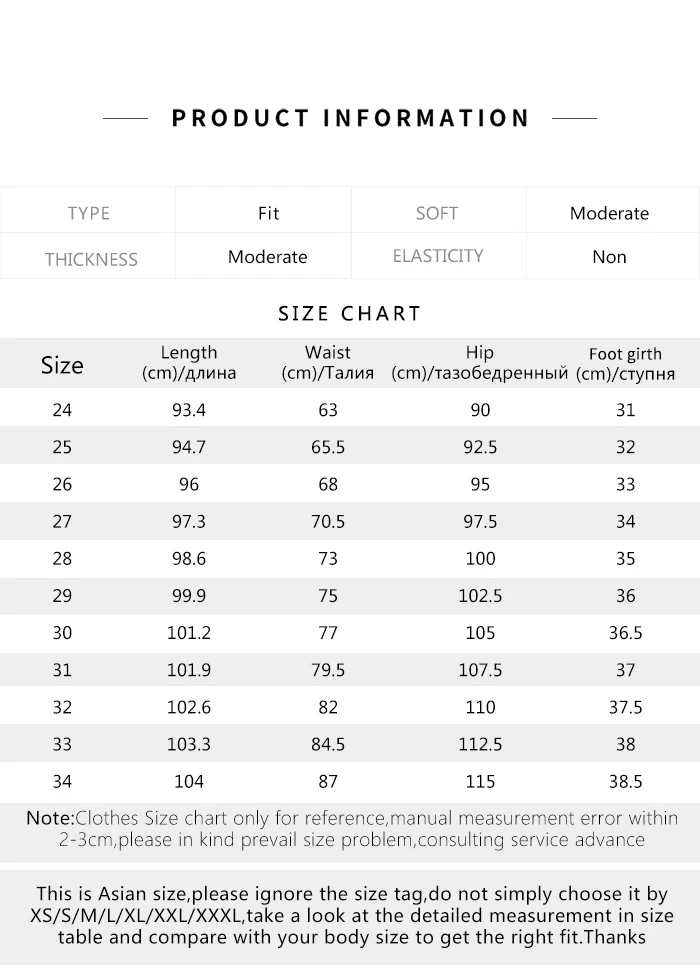The width and height of the screenshot is (700, 972).
Task: Click the PRODUCT INFORMATION heading
Action: click(350, 118)
